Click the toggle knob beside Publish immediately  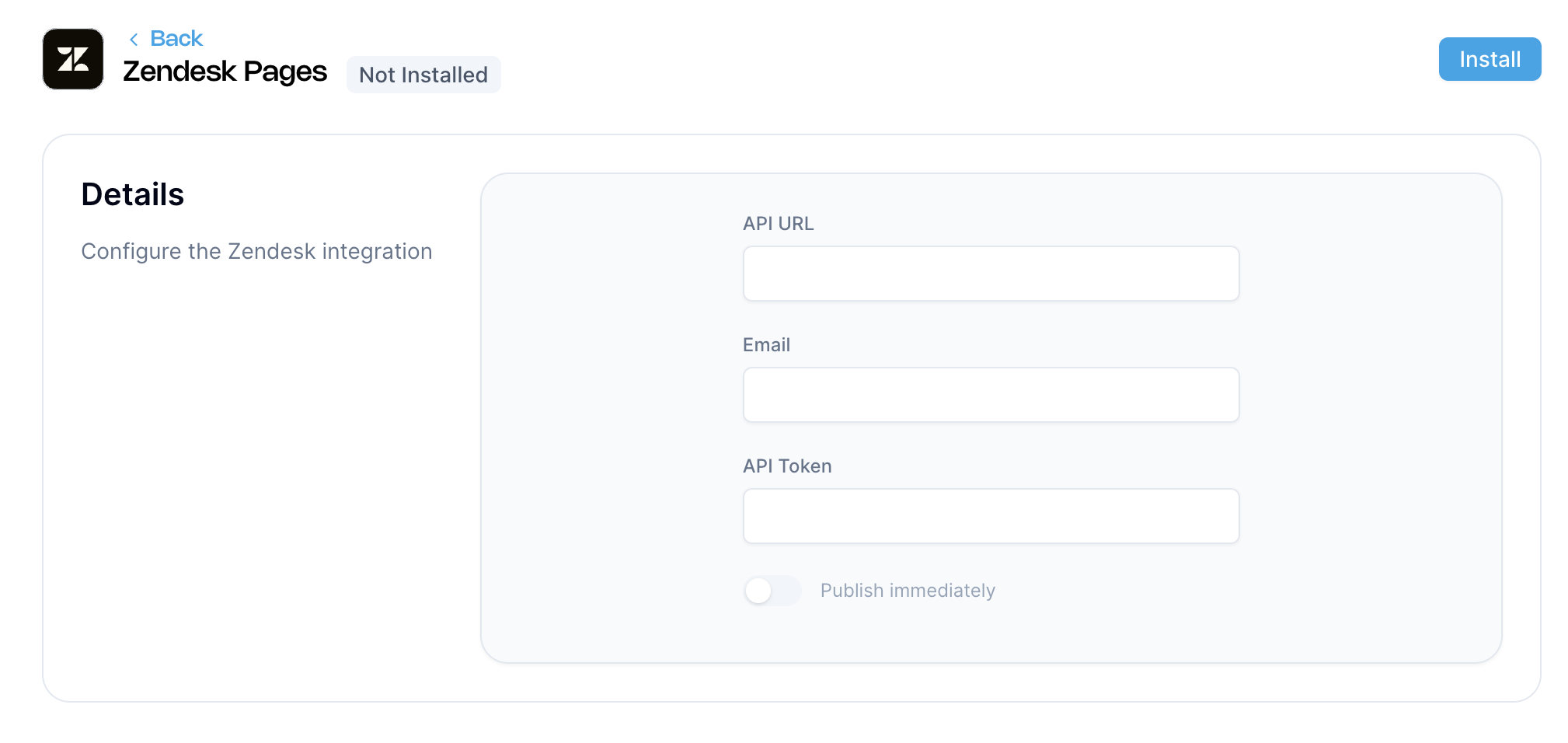[758, 591]
